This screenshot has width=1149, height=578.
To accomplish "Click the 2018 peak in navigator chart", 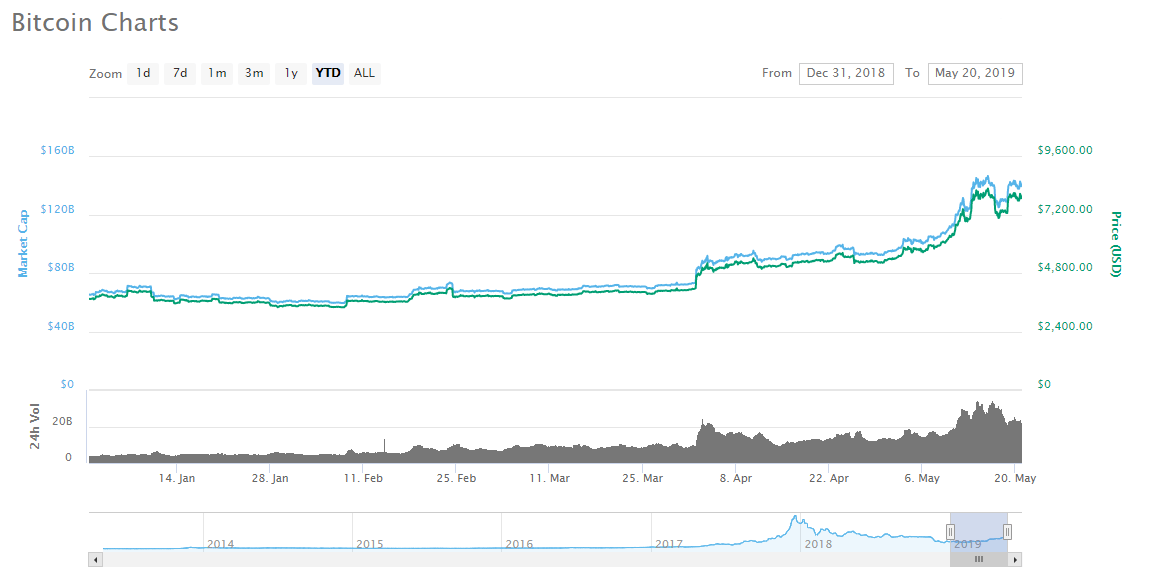I will (x=795, y=519).
